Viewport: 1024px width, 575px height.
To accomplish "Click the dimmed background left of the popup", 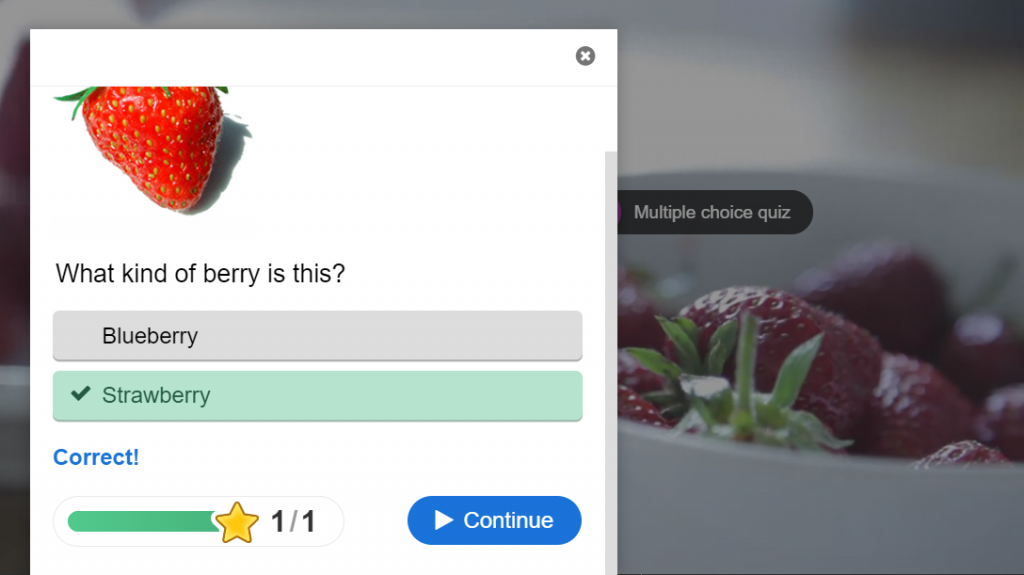I will [14, 301].
